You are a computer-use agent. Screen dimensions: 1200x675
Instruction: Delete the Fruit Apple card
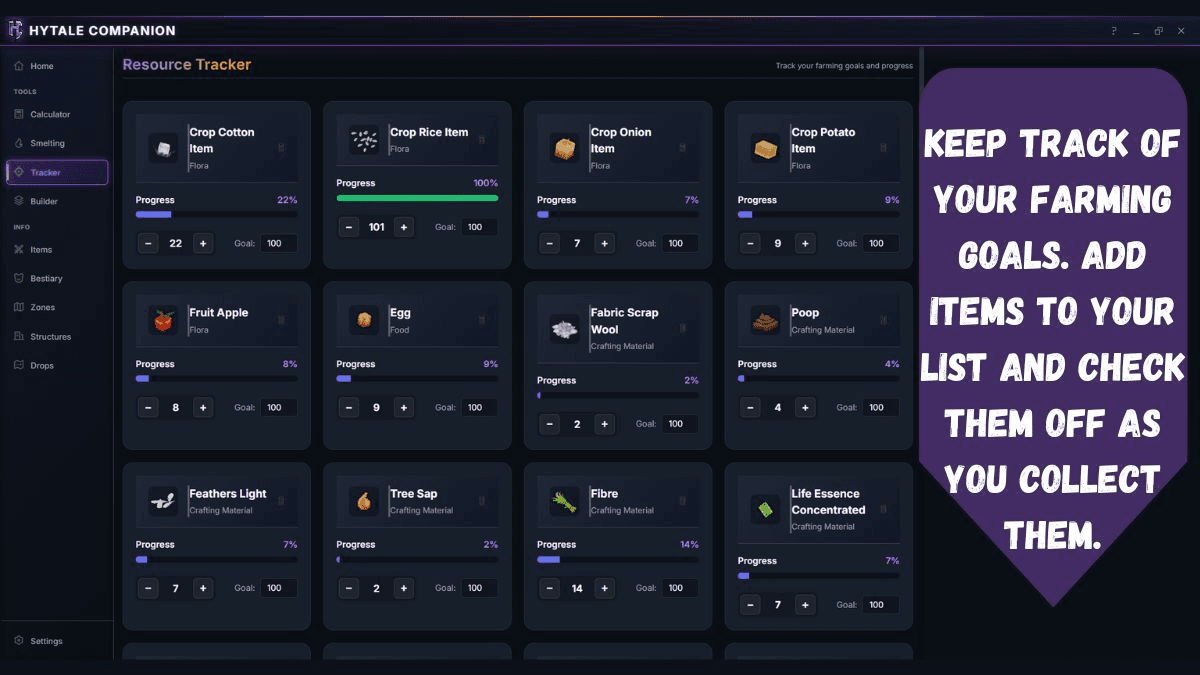click(x=281, y=320)
